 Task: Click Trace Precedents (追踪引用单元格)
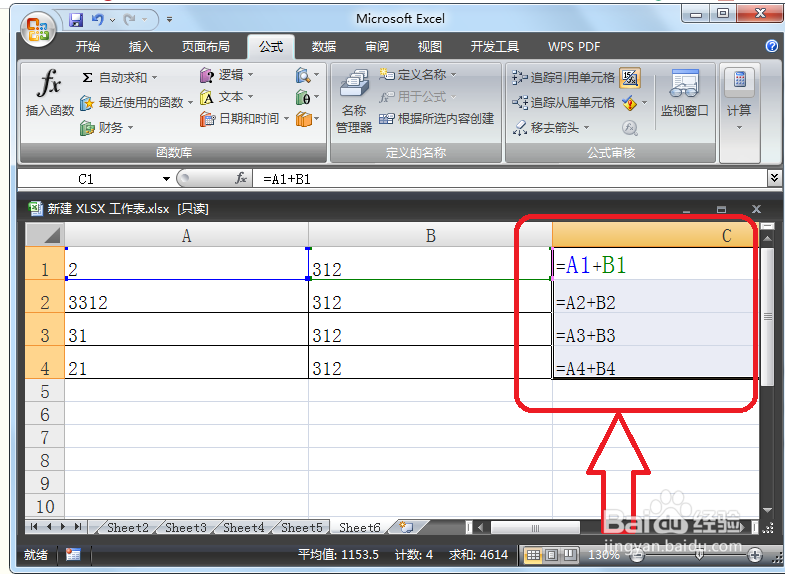[563, 78]
